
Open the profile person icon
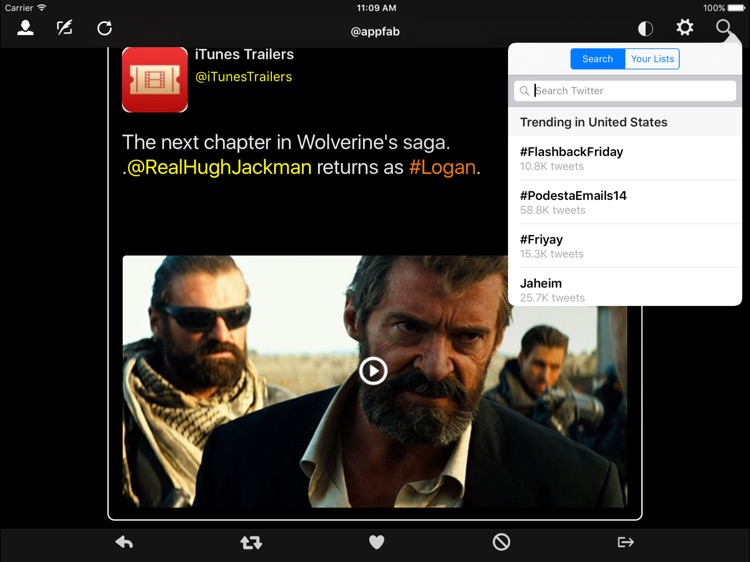coord(25,28)
